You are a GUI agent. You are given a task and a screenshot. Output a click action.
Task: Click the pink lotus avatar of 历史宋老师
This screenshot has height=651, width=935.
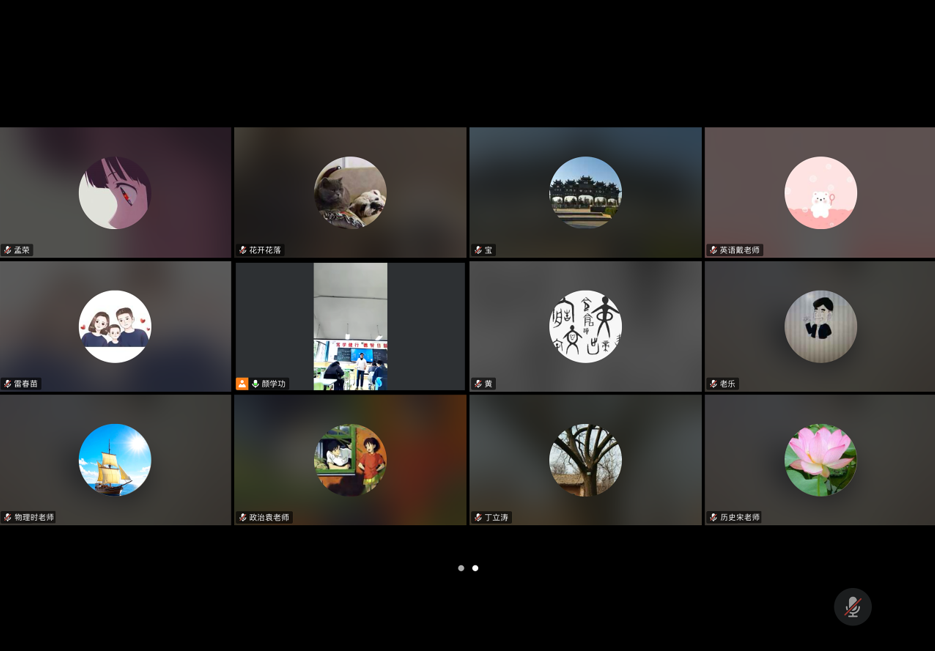click(820, 460)
